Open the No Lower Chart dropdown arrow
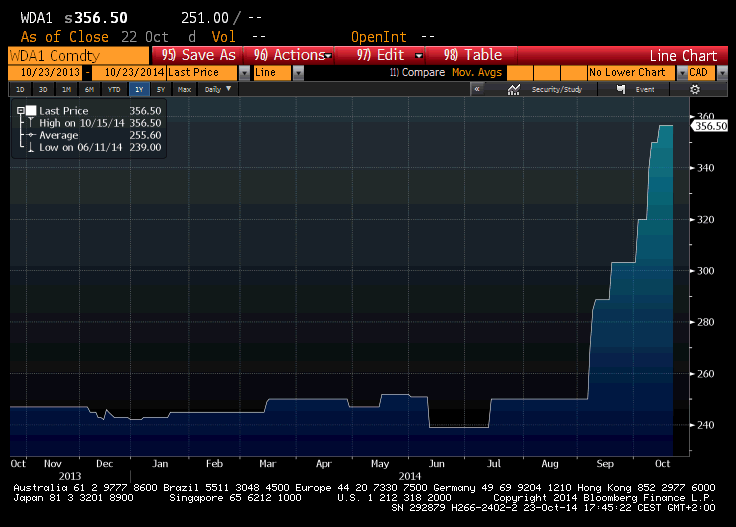The height and width of the screenshot is (527, 736). (x=682, y=73)
